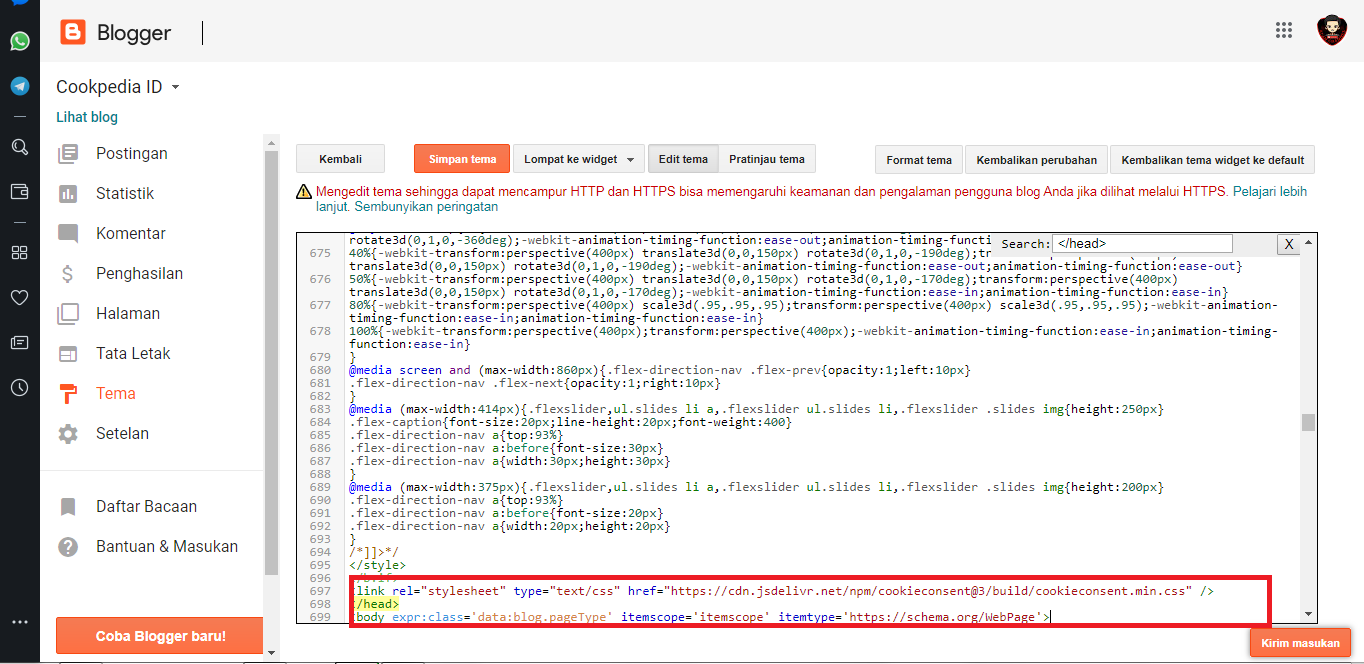Click the profile avatar picture
This screenshot has width=1364, height=664.
click(1332, 30)
